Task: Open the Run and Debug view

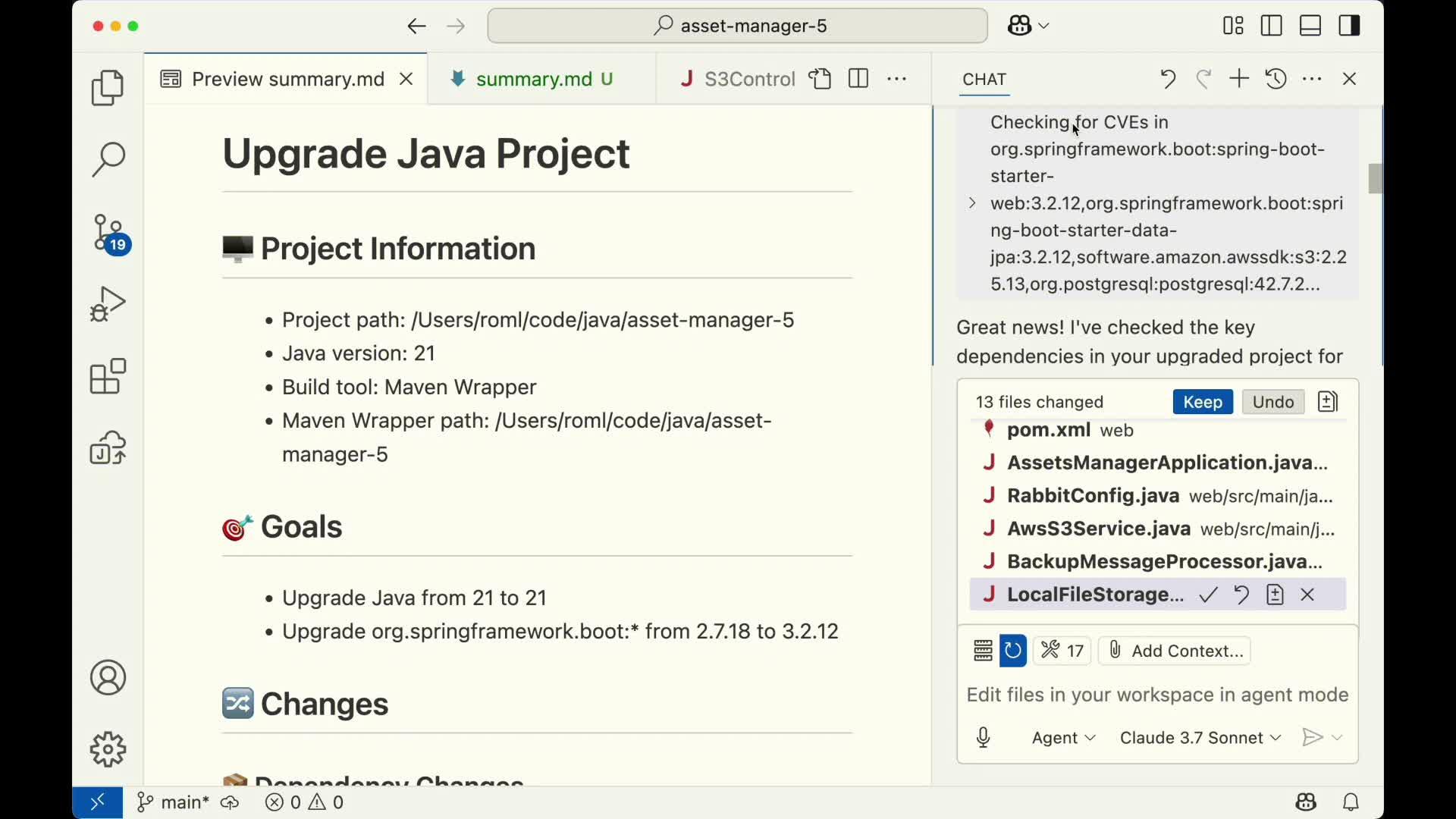Action: (107, 303)
